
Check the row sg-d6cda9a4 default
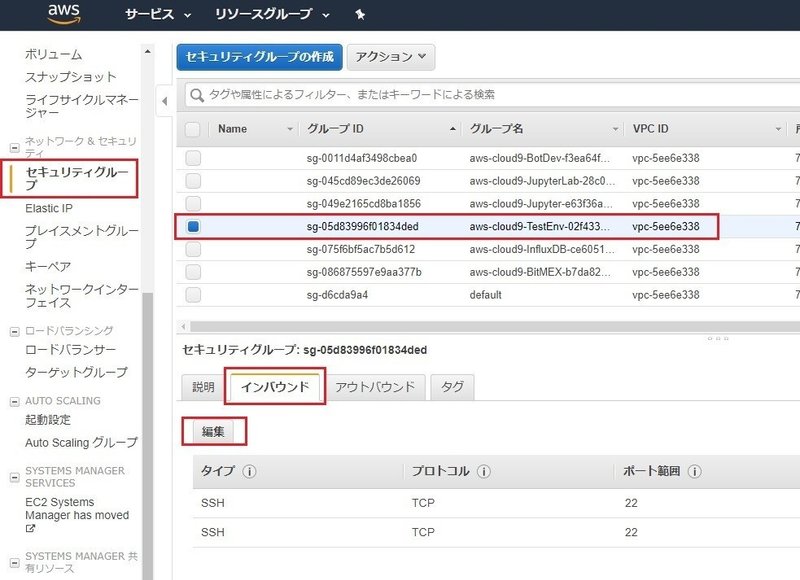pos(193,295)
